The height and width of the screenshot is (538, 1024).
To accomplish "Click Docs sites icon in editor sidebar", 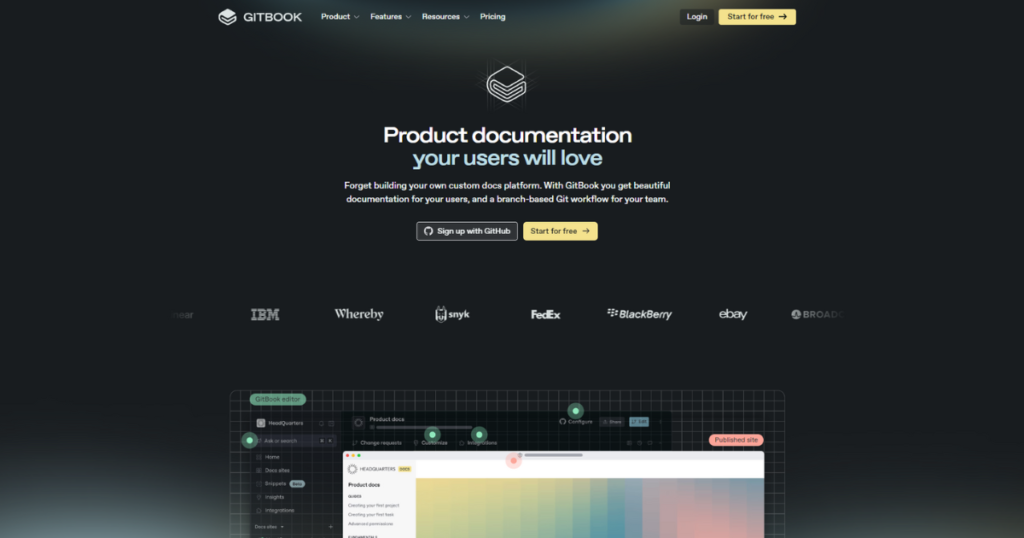I will pos(259,470).
